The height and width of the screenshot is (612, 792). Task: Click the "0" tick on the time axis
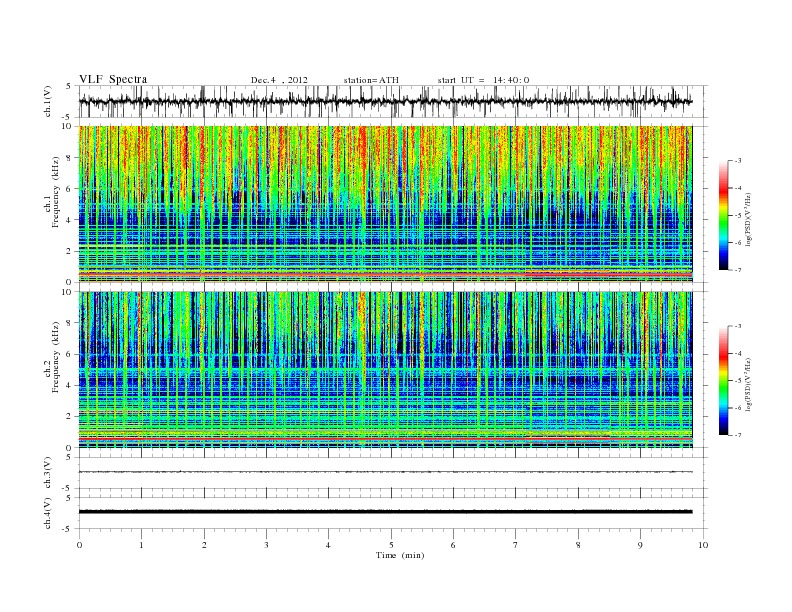(x=79, y=545)
